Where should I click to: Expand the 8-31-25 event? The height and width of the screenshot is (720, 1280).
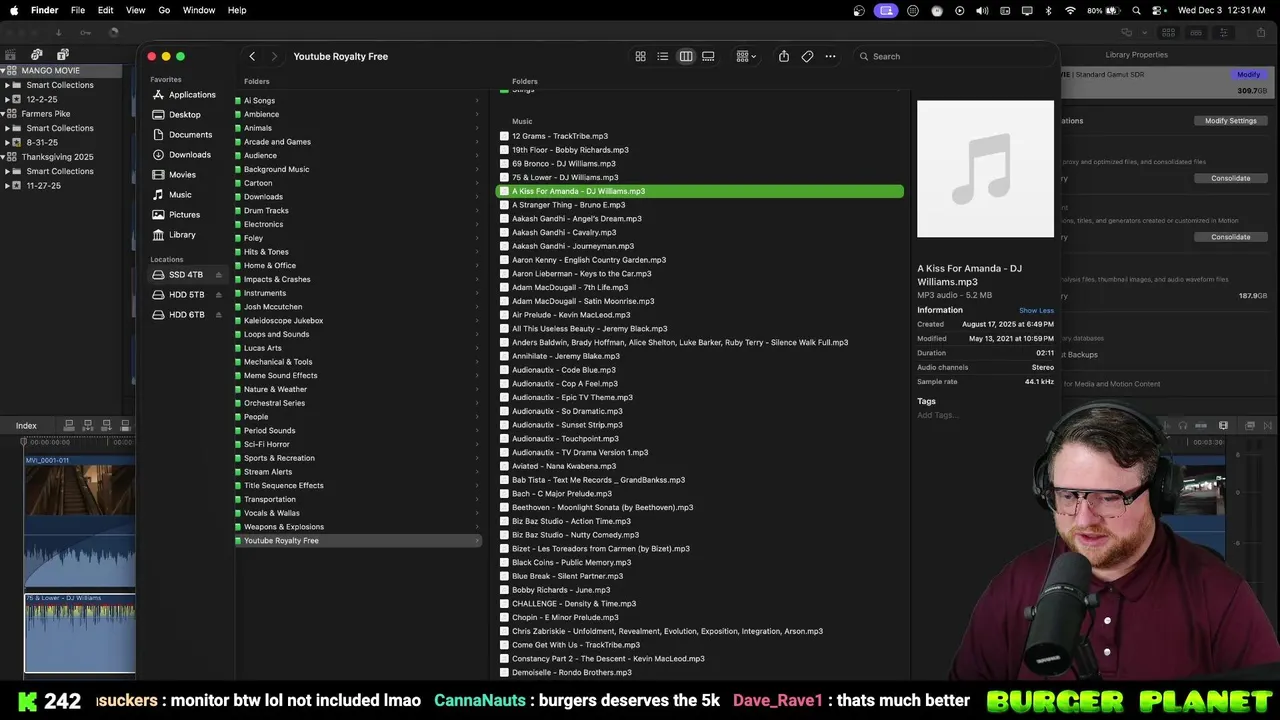7,142
